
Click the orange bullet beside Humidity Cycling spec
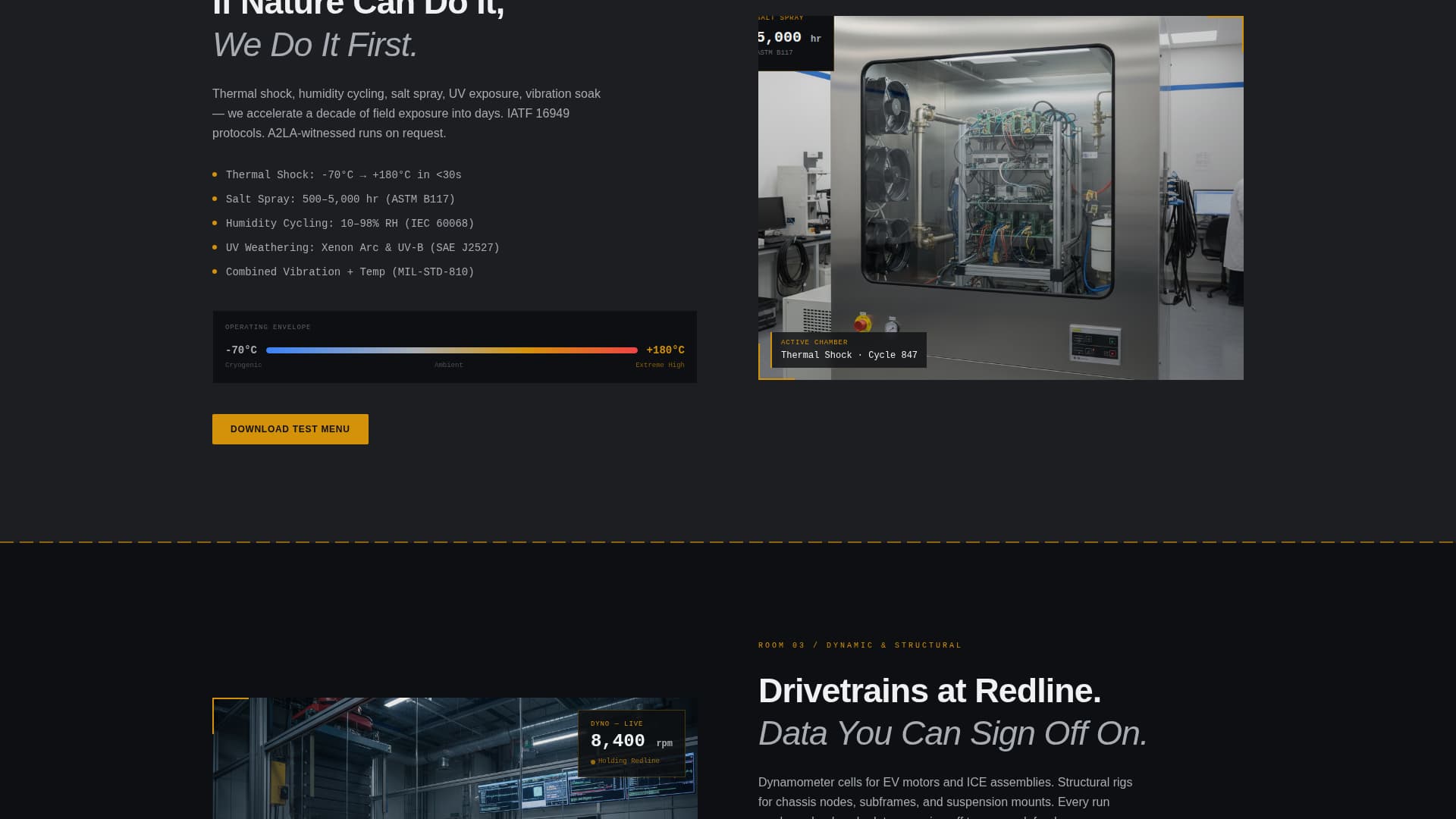(215, 223)
